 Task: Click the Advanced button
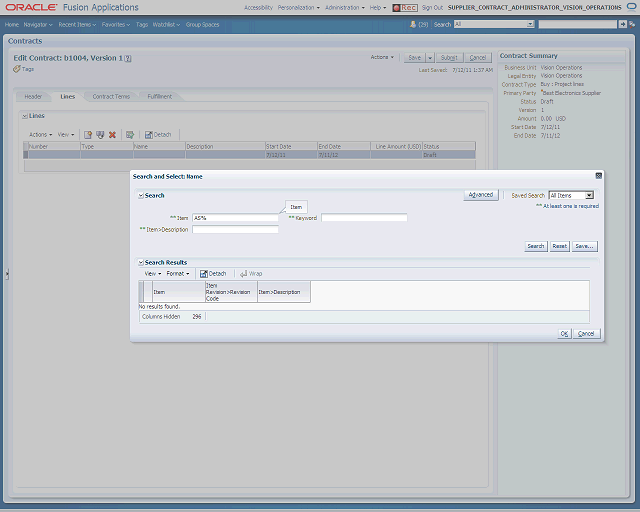click(x=481, y=195)
